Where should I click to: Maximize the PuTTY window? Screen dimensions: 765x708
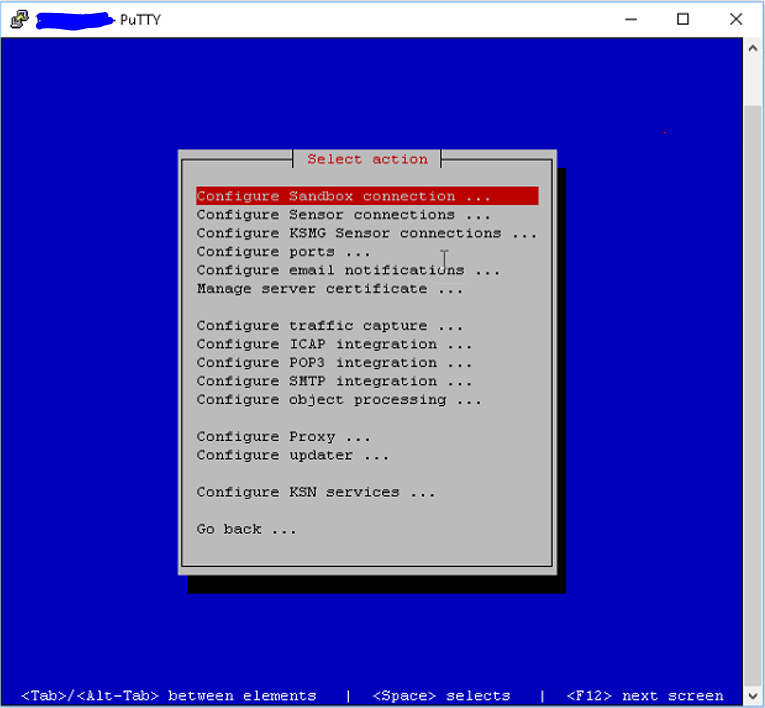pos(683,20)
